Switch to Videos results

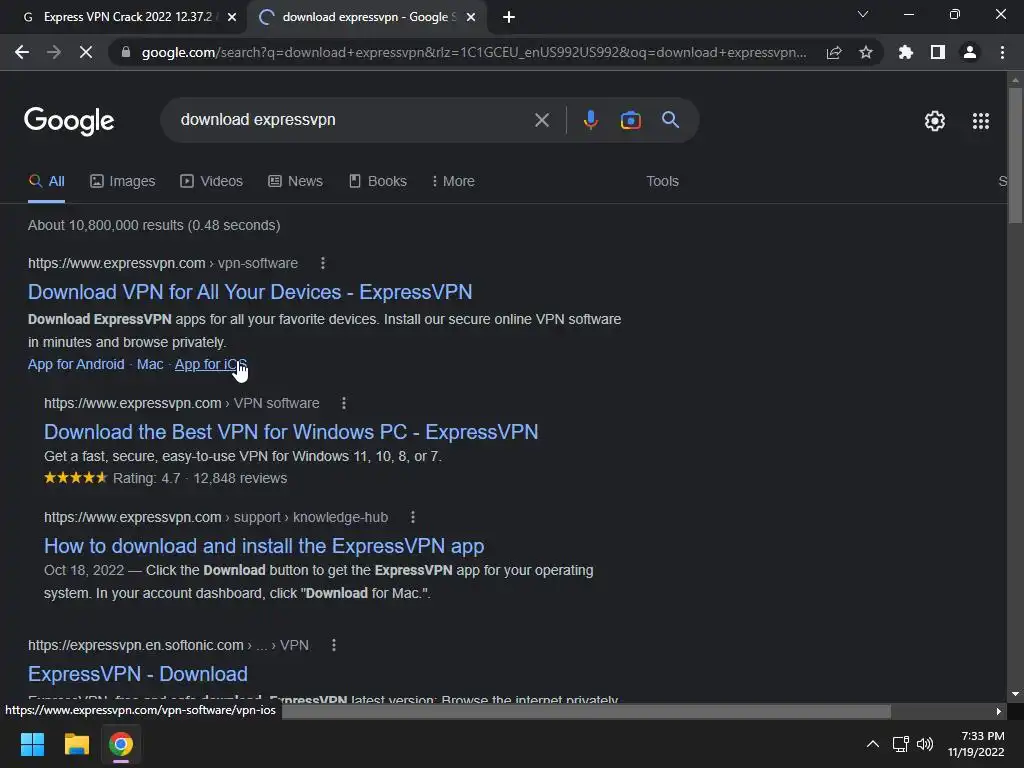[x=212, y=182]
